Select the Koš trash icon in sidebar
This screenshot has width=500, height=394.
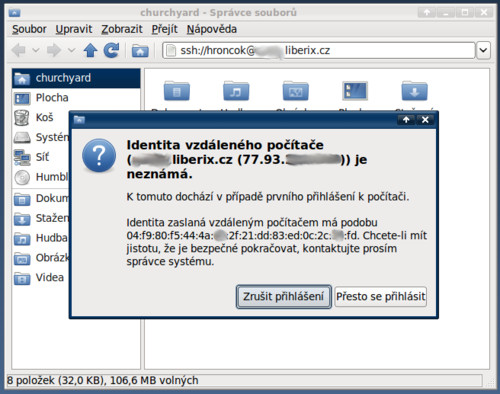pyautogui.click(x=22, y=118)
